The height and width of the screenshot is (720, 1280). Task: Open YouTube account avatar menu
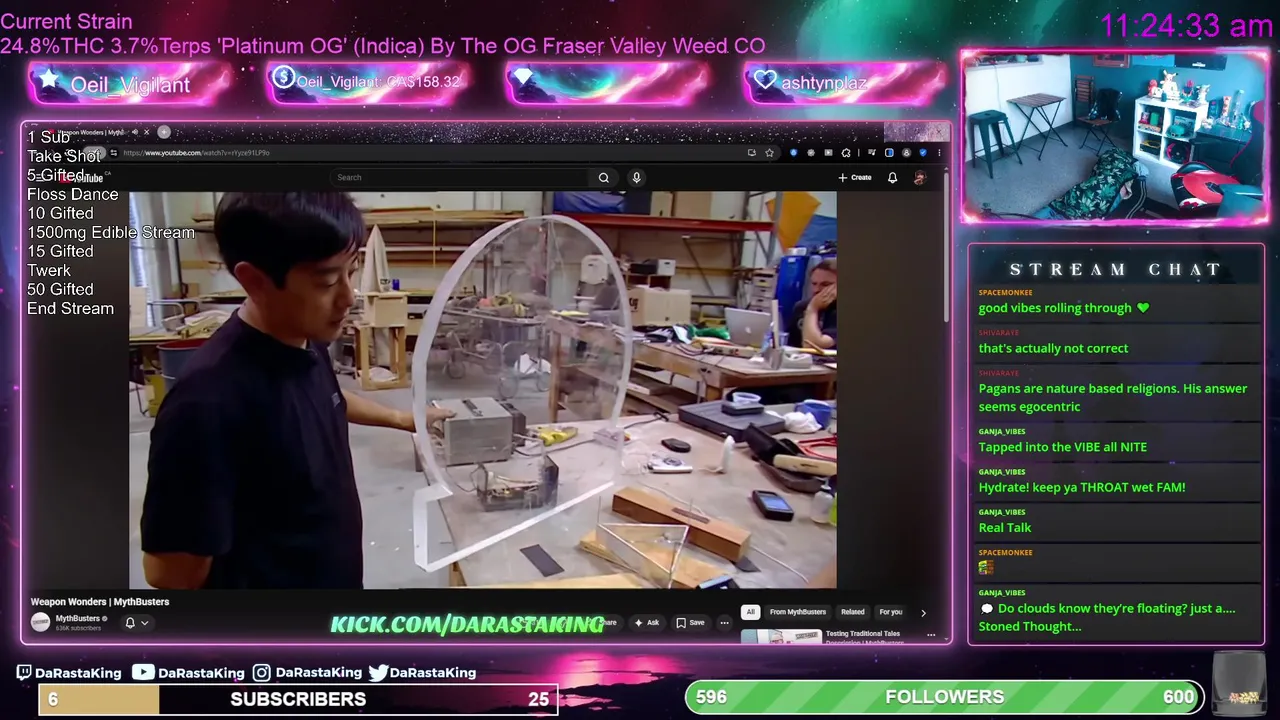pos(919,178)
